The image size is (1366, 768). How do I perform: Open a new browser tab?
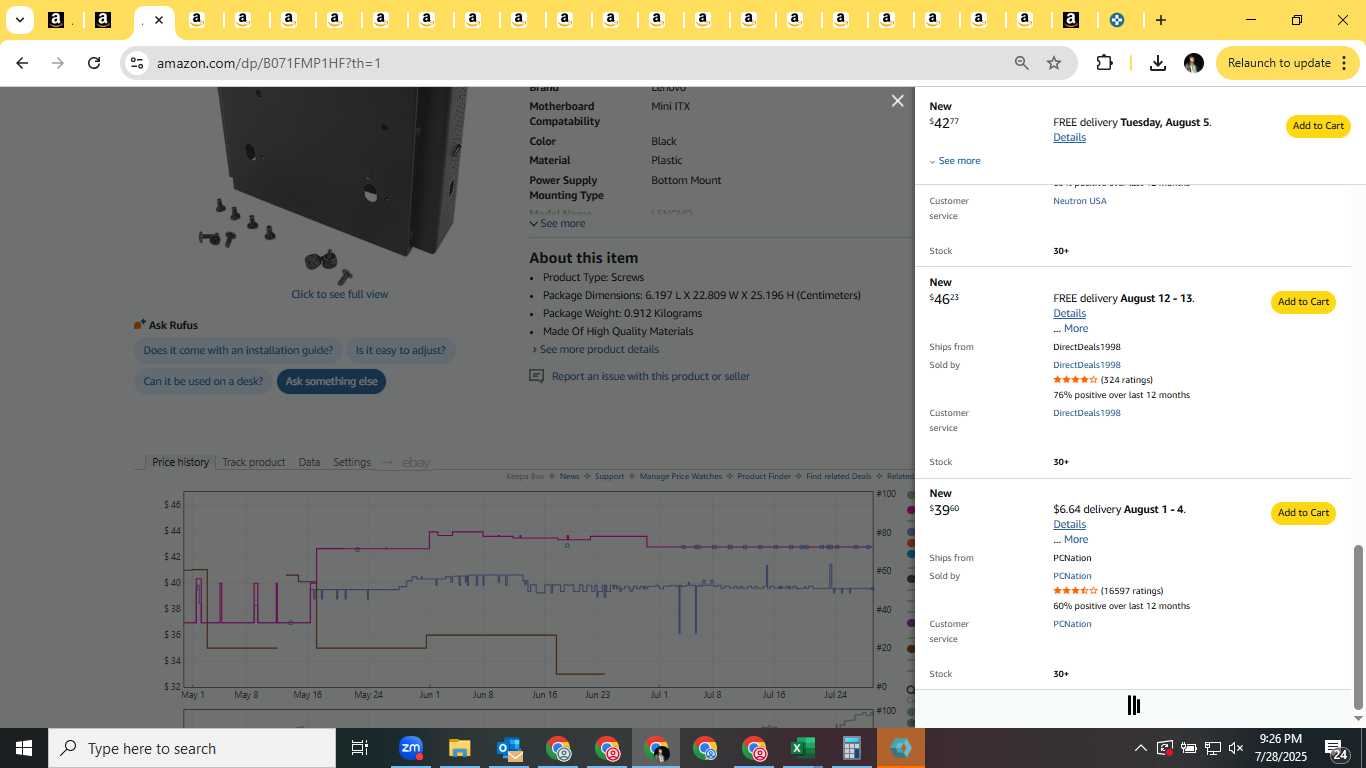tap(1160, 20)
